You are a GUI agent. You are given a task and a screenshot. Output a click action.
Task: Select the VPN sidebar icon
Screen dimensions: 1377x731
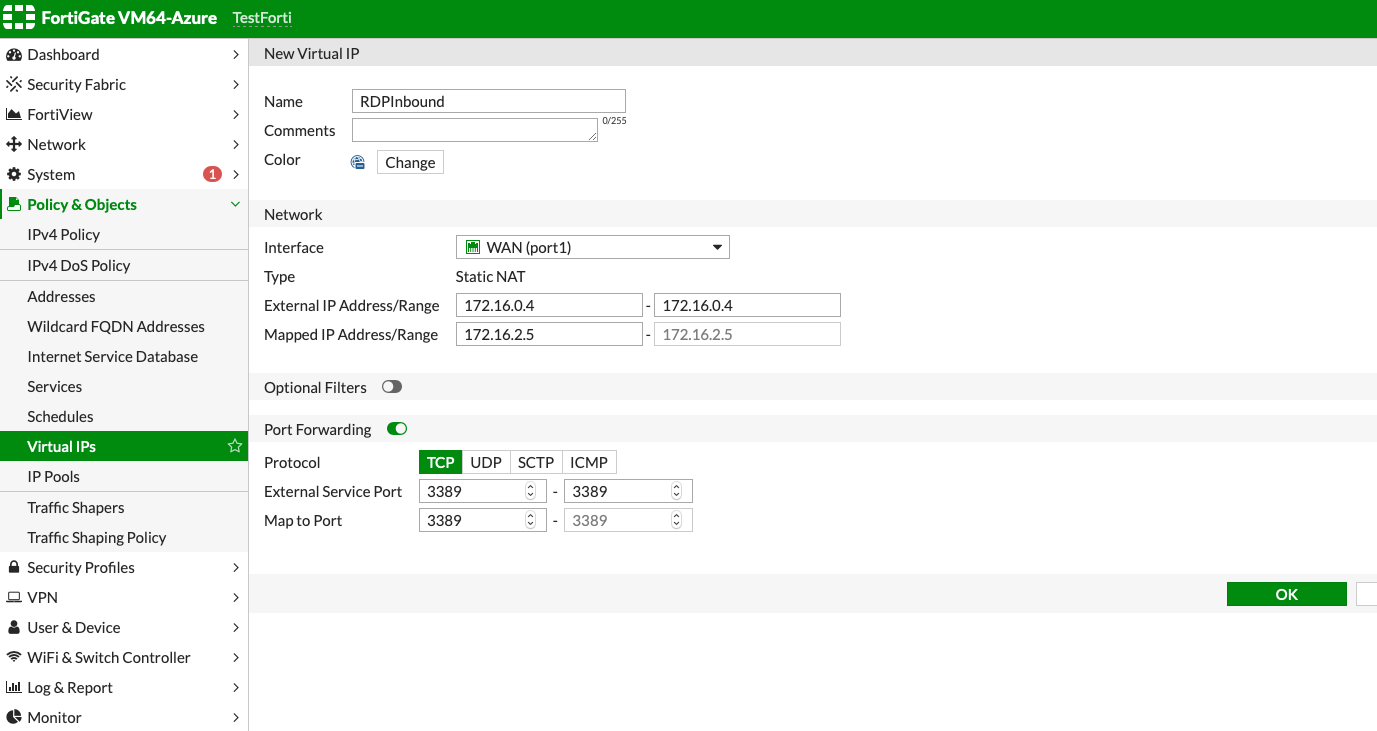(x=13, y=597)
